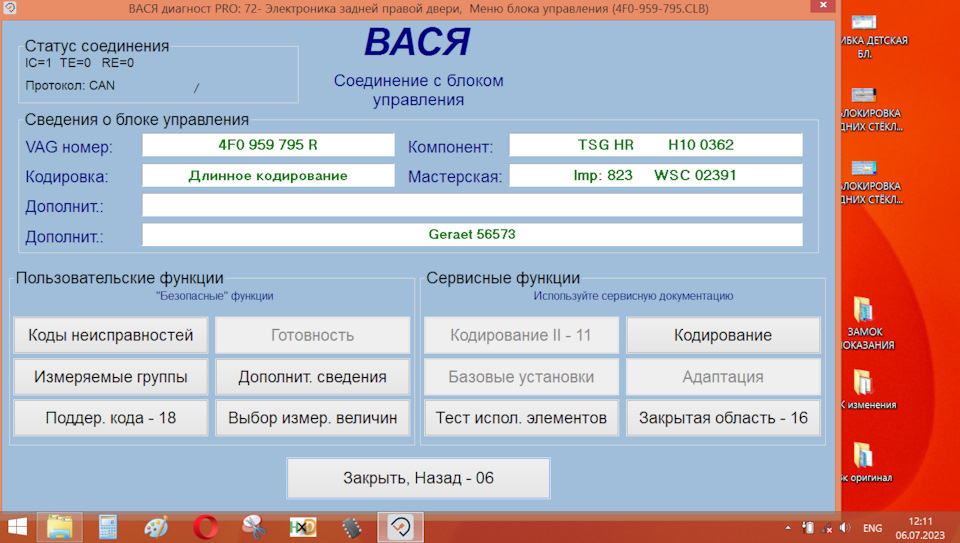This screenshot has width=960, height=543.
Task: Click Компонент field TSG HR H10 0362
Action: (656, 145)
